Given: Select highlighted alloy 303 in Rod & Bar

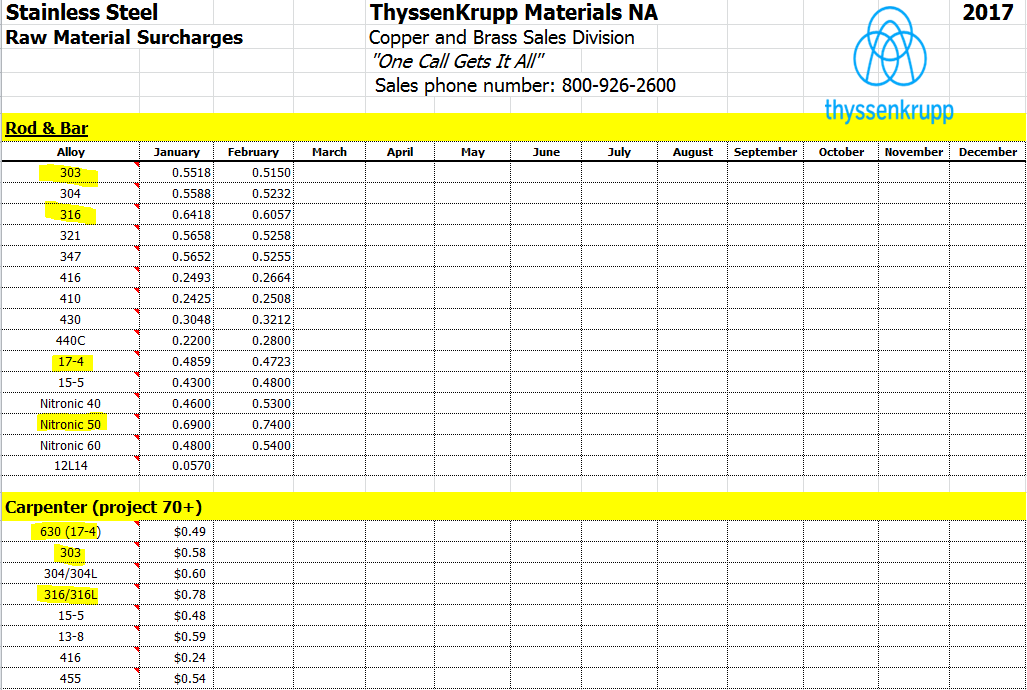Looking at the screenshot, I should click(70, 173).
